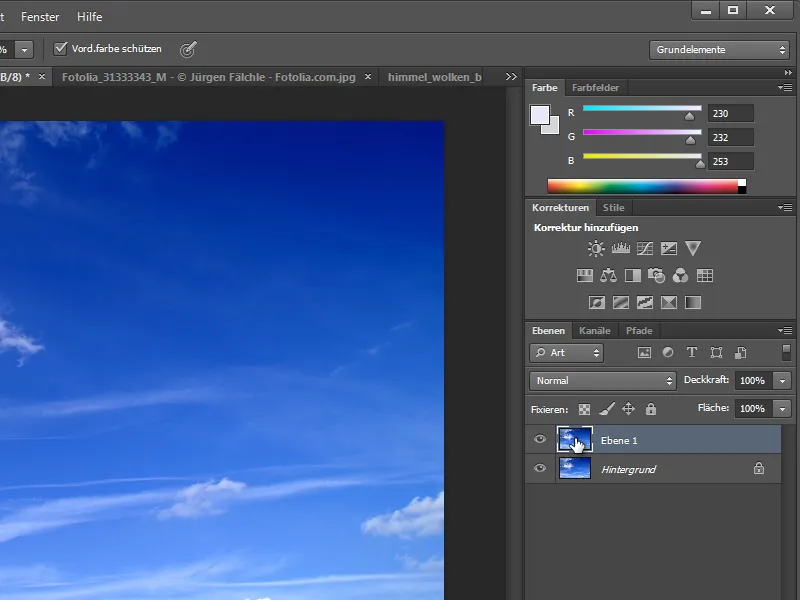Viewport: 800px width, 600px height.
Task: Click the tablet pressure icon in options bar
Action: (188, 49)
